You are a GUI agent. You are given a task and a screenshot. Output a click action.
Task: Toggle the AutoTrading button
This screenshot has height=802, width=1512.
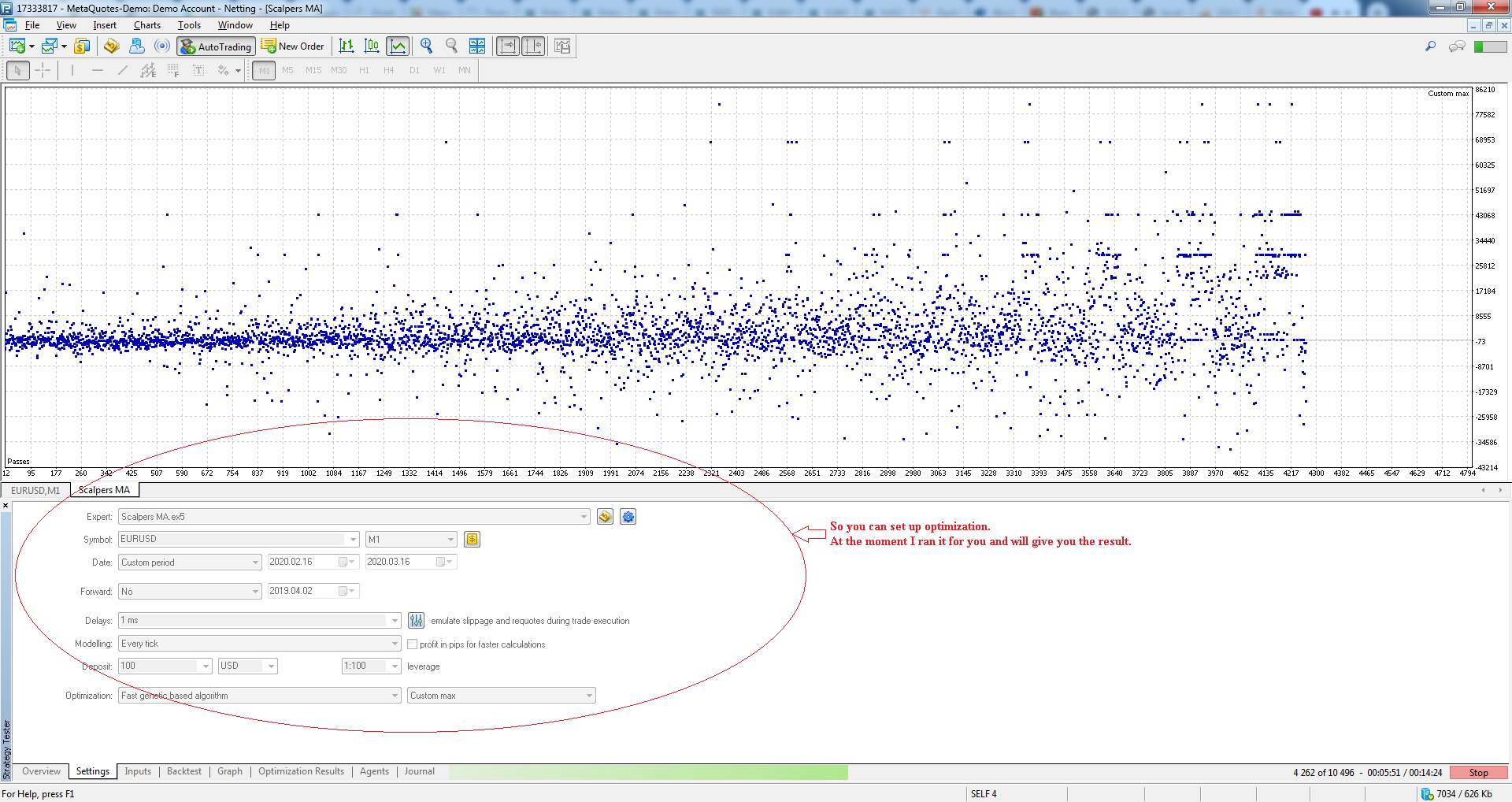[216, 46]
